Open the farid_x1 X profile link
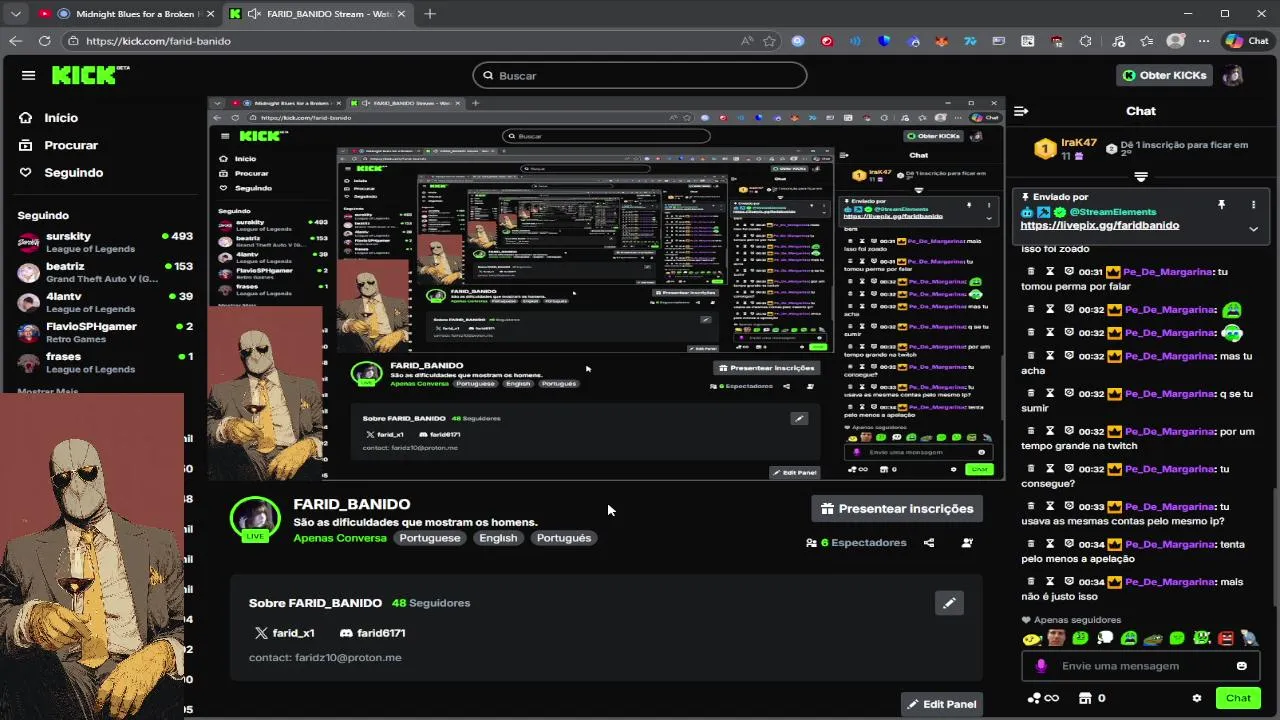Image resolution: width=1280 pixels, height=720 pixels. coord(285,633)
